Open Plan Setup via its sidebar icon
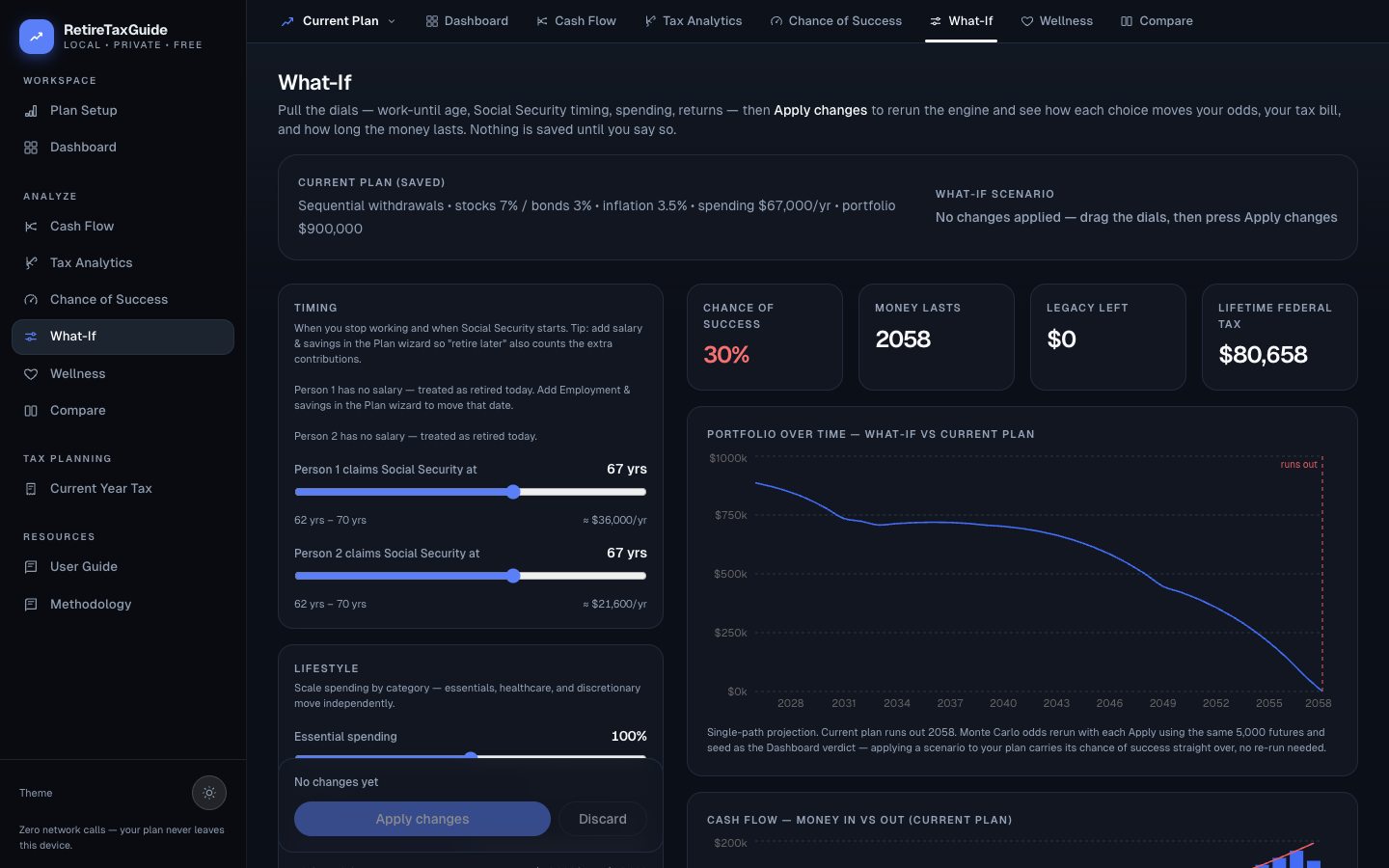Screen dimensions: 1389x868 point(31,111)
